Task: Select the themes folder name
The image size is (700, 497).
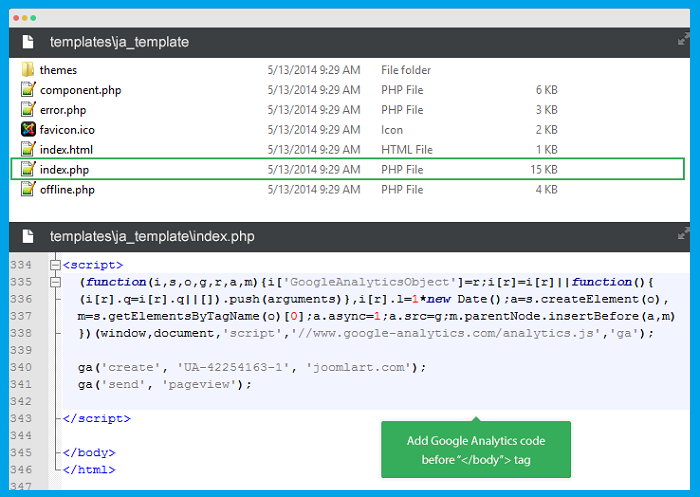Action: pos(58,70)
